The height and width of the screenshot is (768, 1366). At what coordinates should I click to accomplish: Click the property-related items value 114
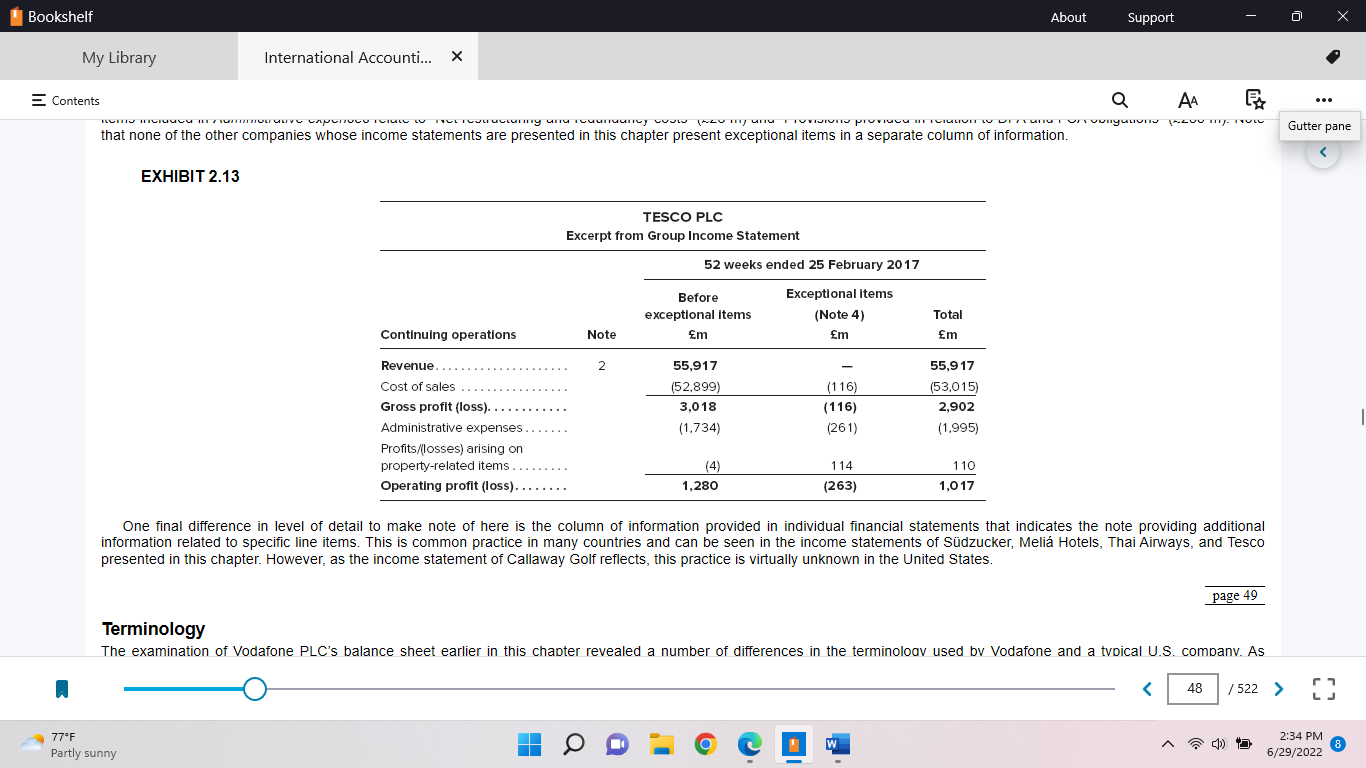(x=841, y=466)
